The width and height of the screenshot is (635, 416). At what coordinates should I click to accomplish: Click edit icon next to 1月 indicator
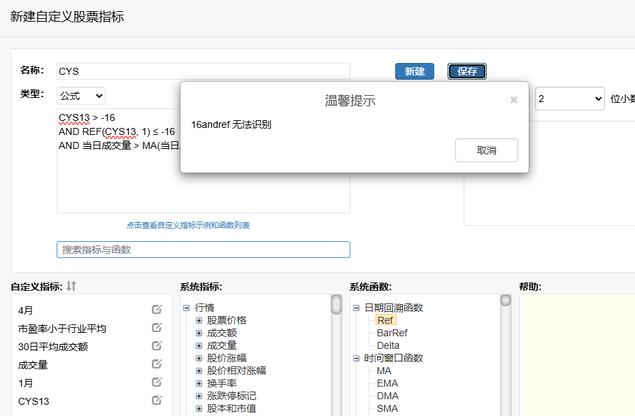pyautogui.click(x=156, y=382)
